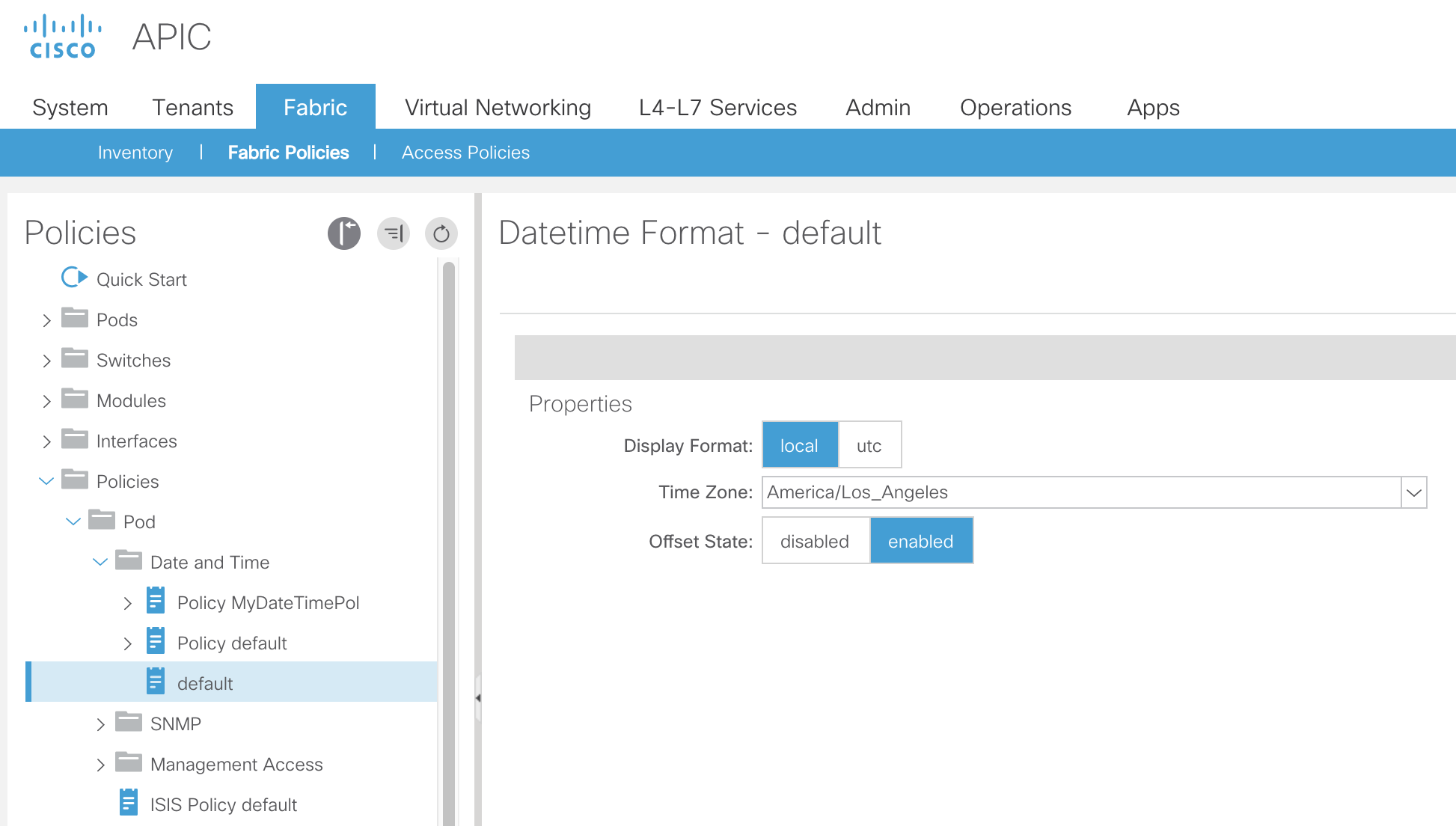Click the first round icon in Policies header
1456x826 pixels.
344,233
